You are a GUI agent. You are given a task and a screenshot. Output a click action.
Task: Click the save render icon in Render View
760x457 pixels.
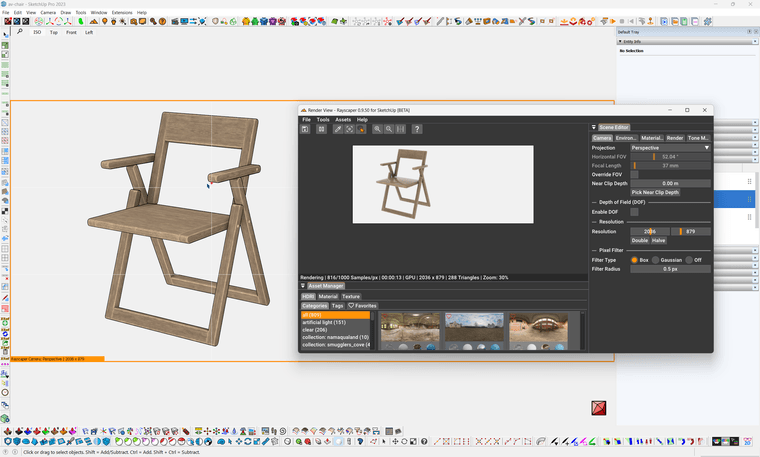pos(307,129)
